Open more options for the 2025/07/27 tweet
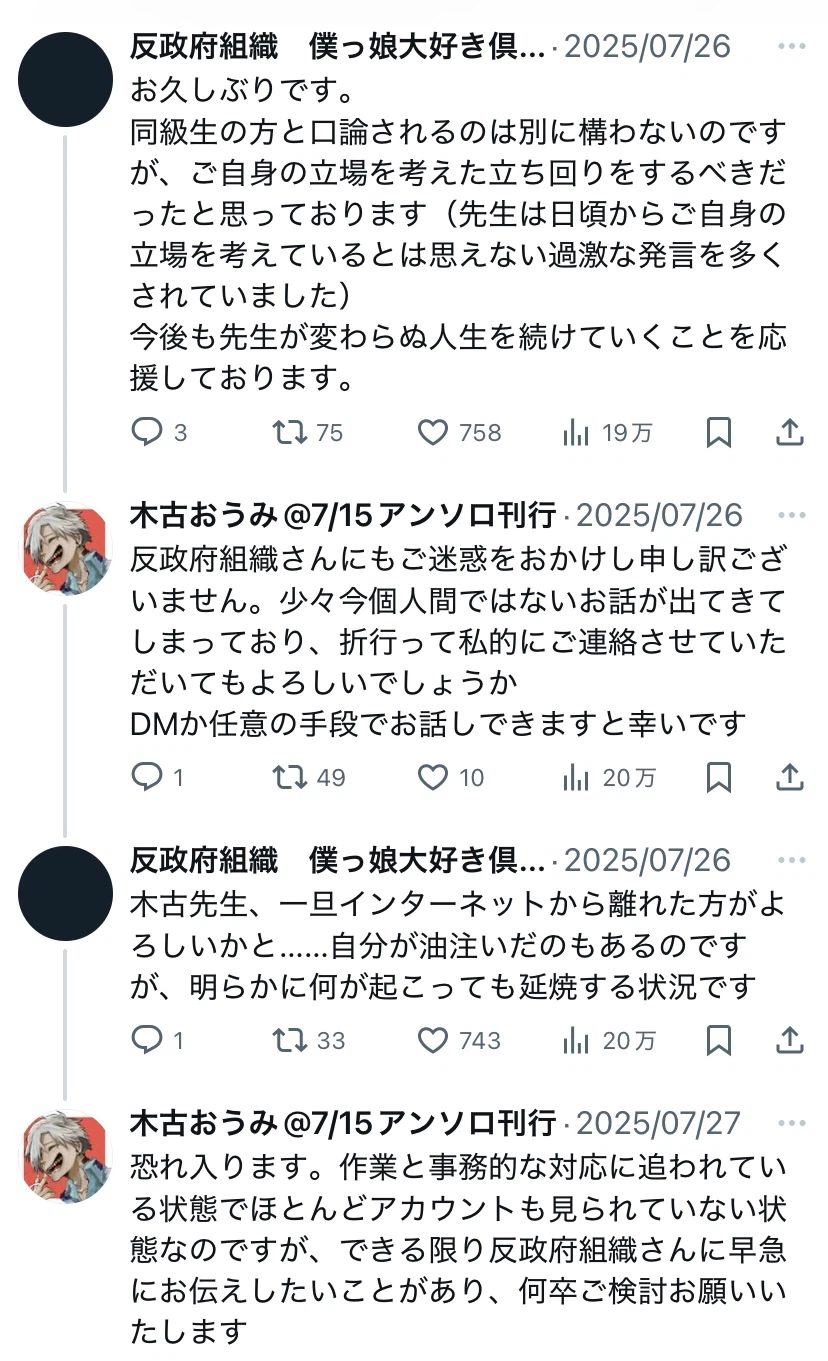The width and height of the screenshot is (828, 1361). [x=791, y=1123]
